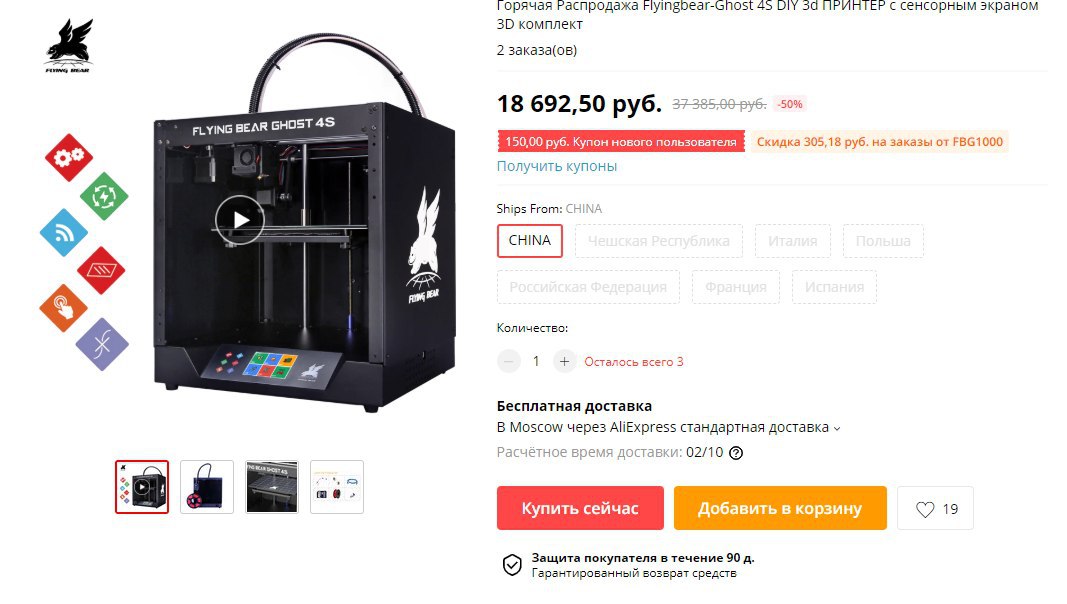
Task: Click the Flying Bear logo
Action: pyautogui.click(x=69, y=46)
